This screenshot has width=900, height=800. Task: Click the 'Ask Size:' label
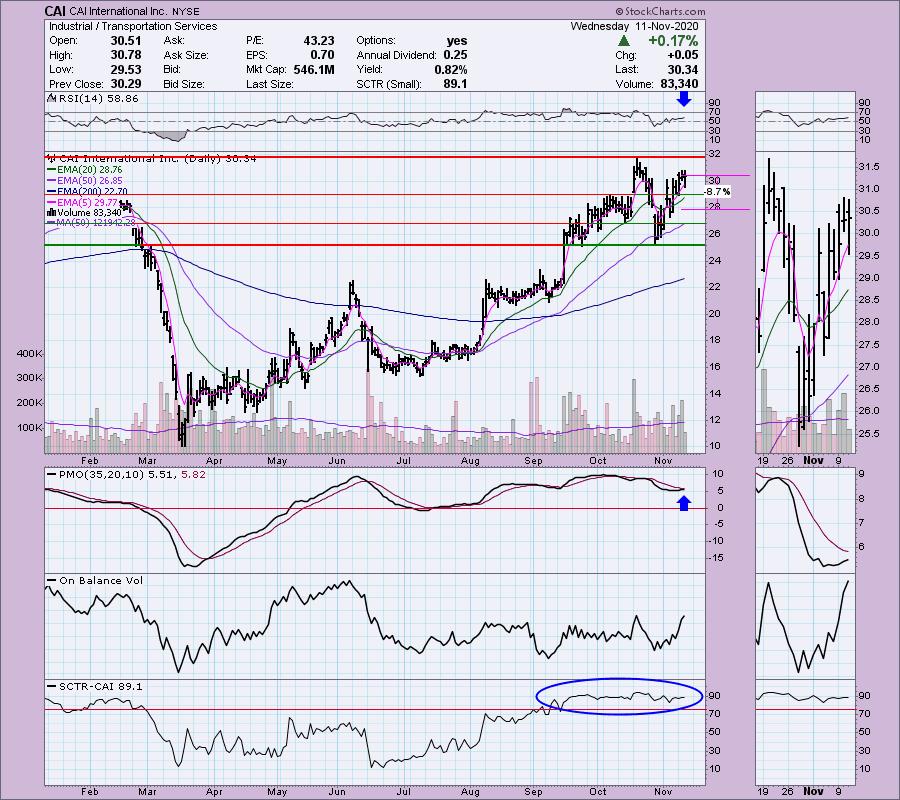[186, 55]
